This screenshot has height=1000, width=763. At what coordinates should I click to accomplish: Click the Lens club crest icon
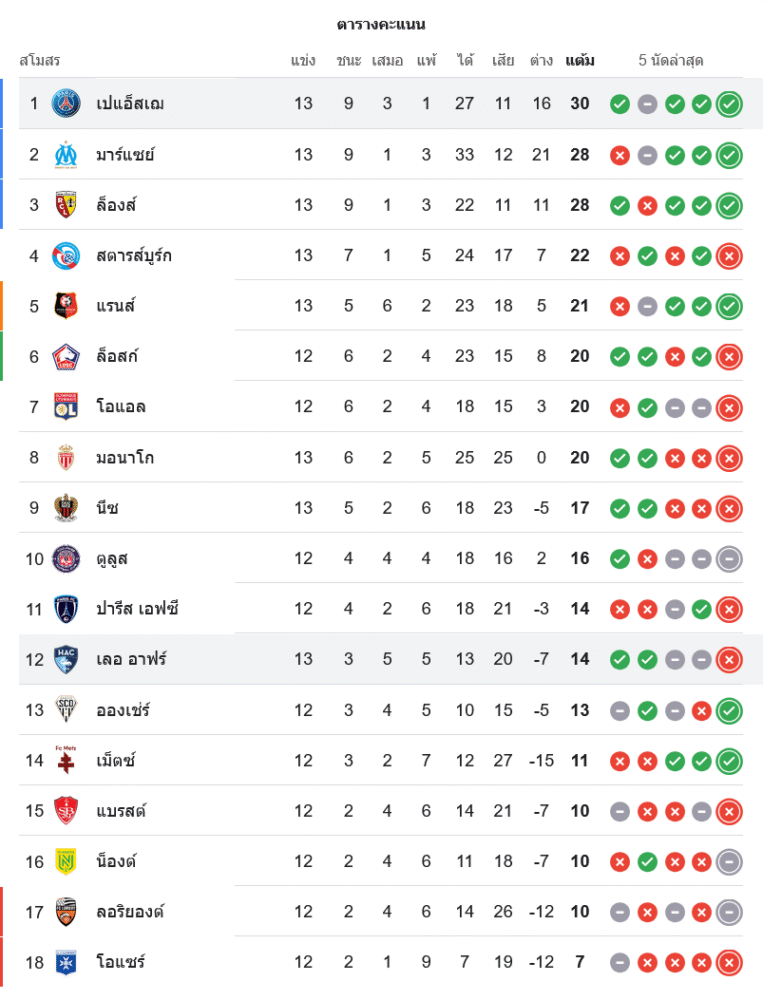click(x=66, y=205)
